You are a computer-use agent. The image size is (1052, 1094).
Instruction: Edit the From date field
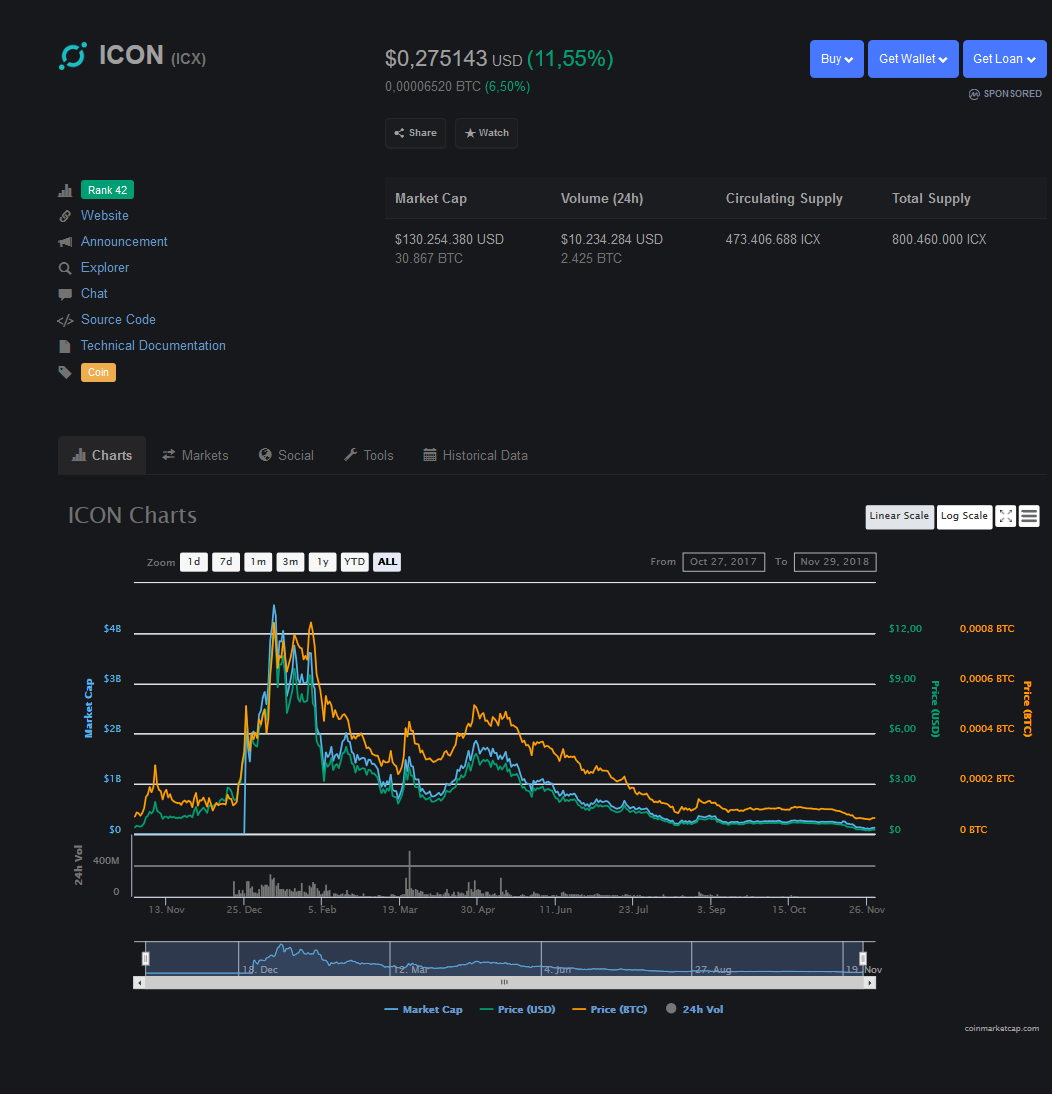click(723, 562)
